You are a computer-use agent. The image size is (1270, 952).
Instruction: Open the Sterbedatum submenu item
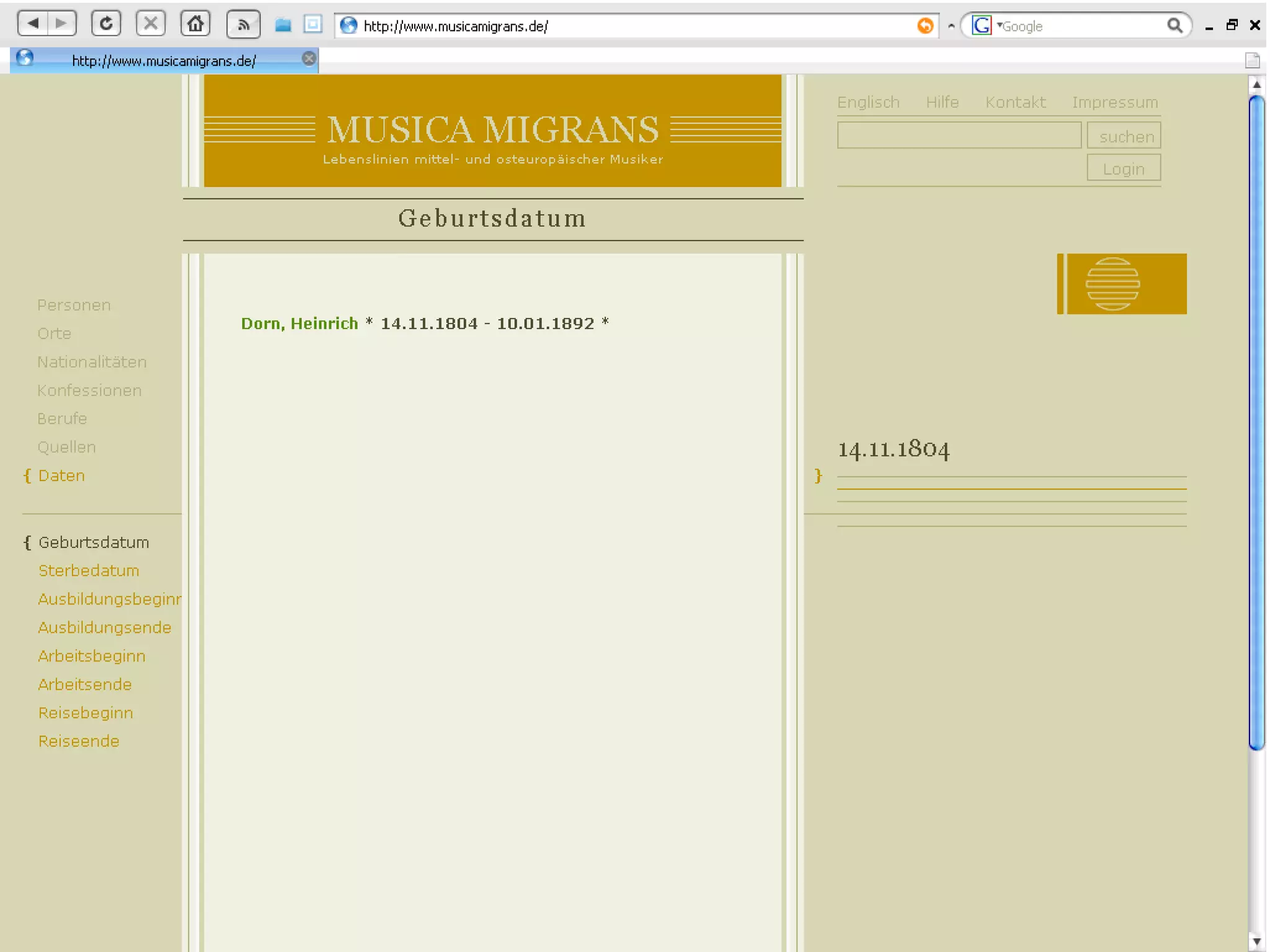tap(89, 571)
